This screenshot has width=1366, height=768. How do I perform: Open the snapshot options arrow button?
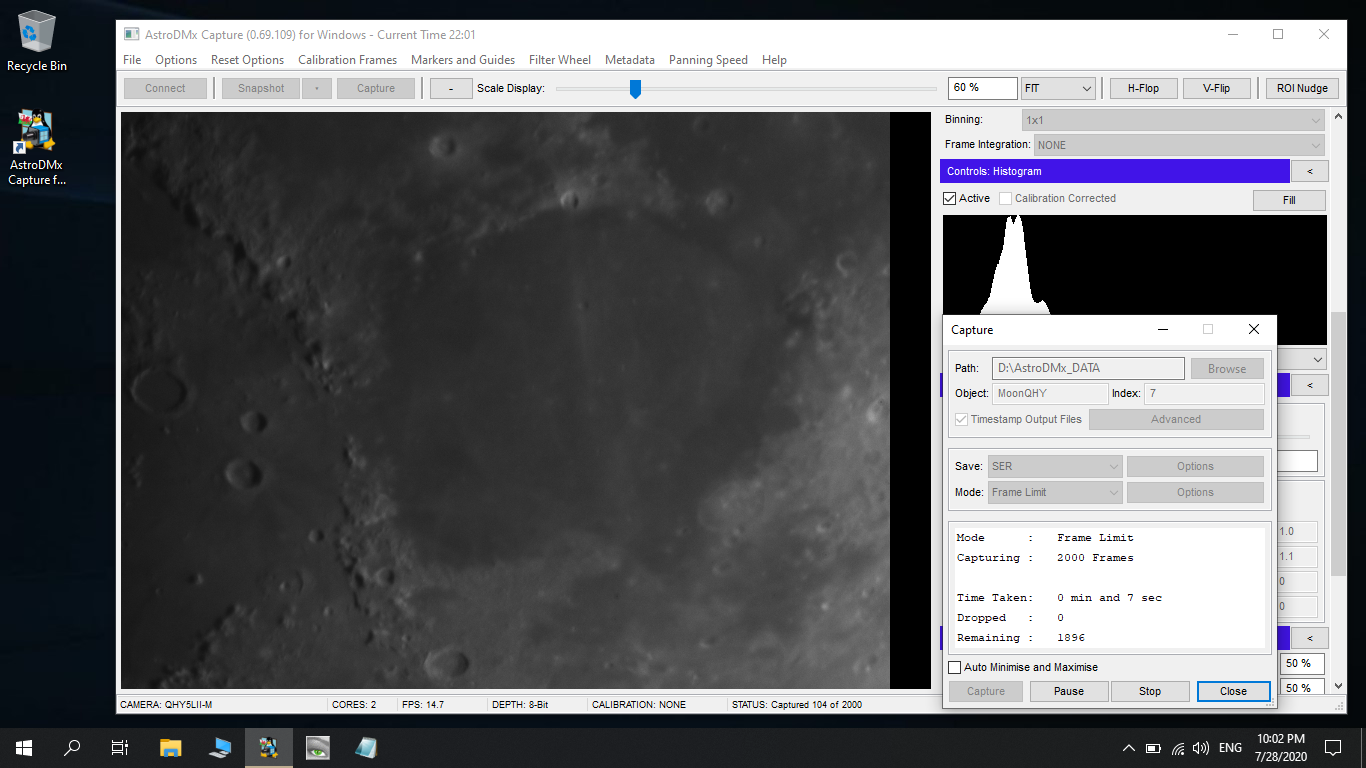pos(316,88)
